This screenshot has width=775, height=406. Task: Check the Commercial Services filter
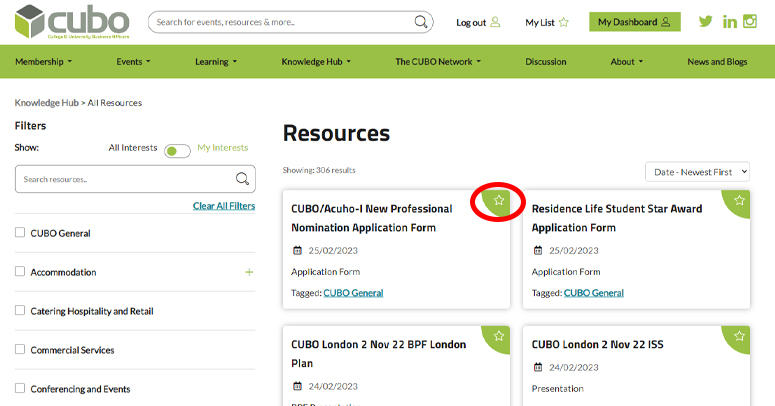pyautogui.click(x=20, y=349)
